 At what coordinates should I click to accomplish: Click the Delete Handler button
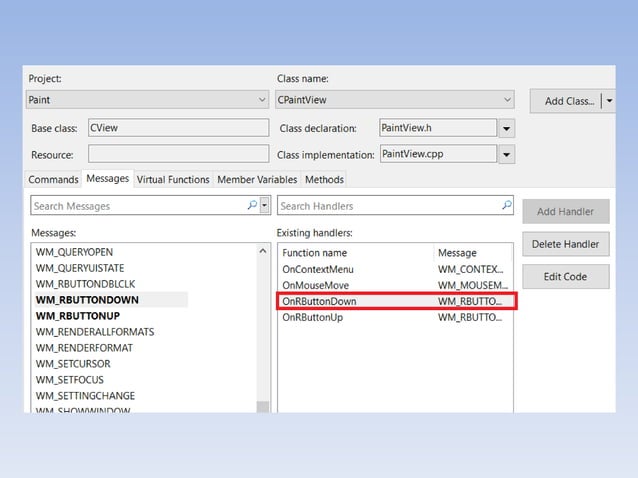(x=565, y=244)
